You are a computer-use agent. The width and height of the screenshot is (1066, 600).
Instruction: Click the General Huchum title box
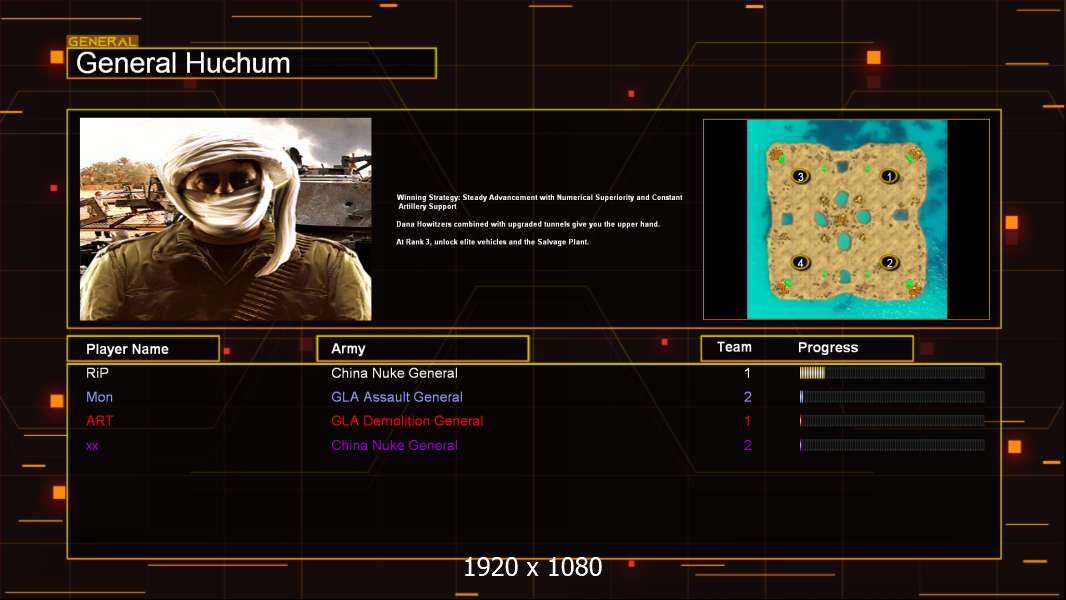coord(252,63)
